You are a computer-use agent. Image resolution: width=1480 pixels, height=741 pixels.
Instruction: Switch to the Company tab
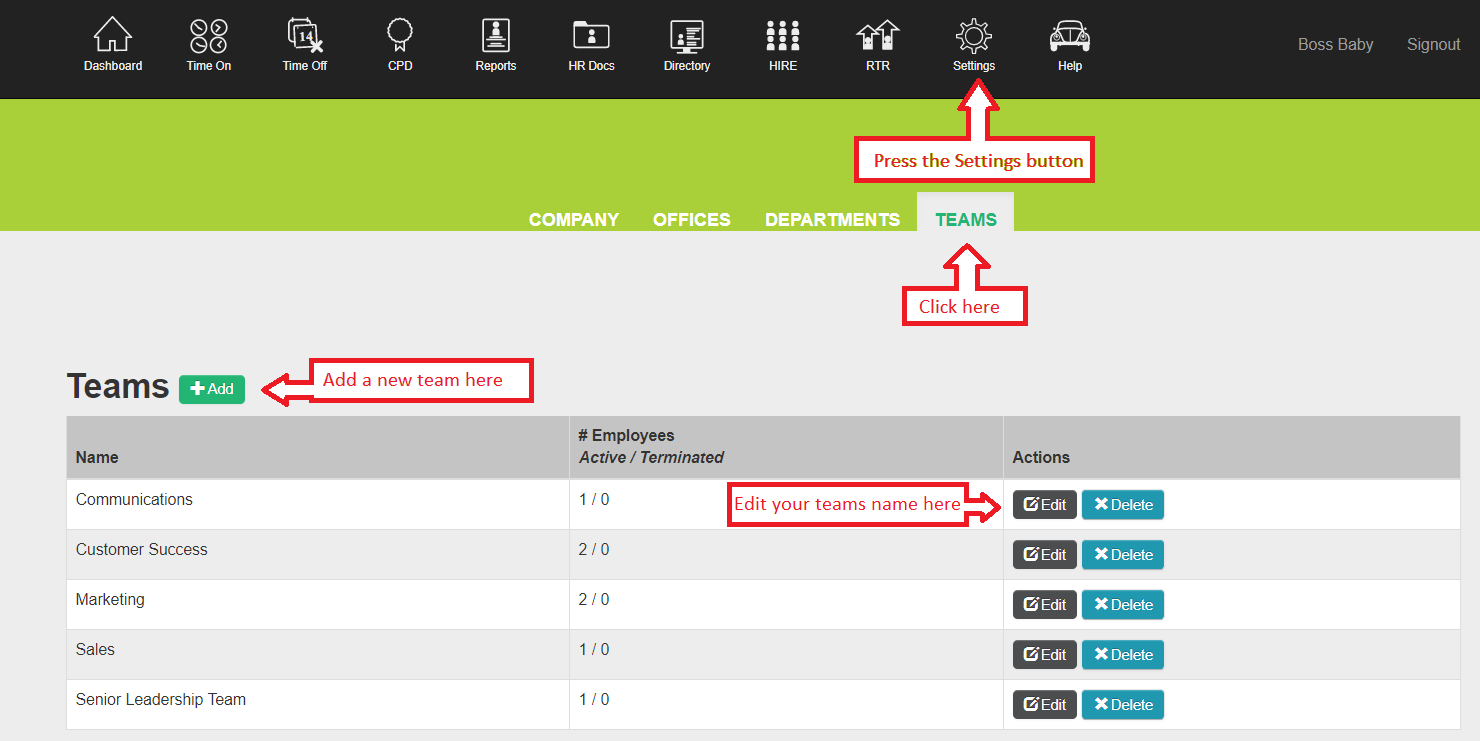(574, 219)
